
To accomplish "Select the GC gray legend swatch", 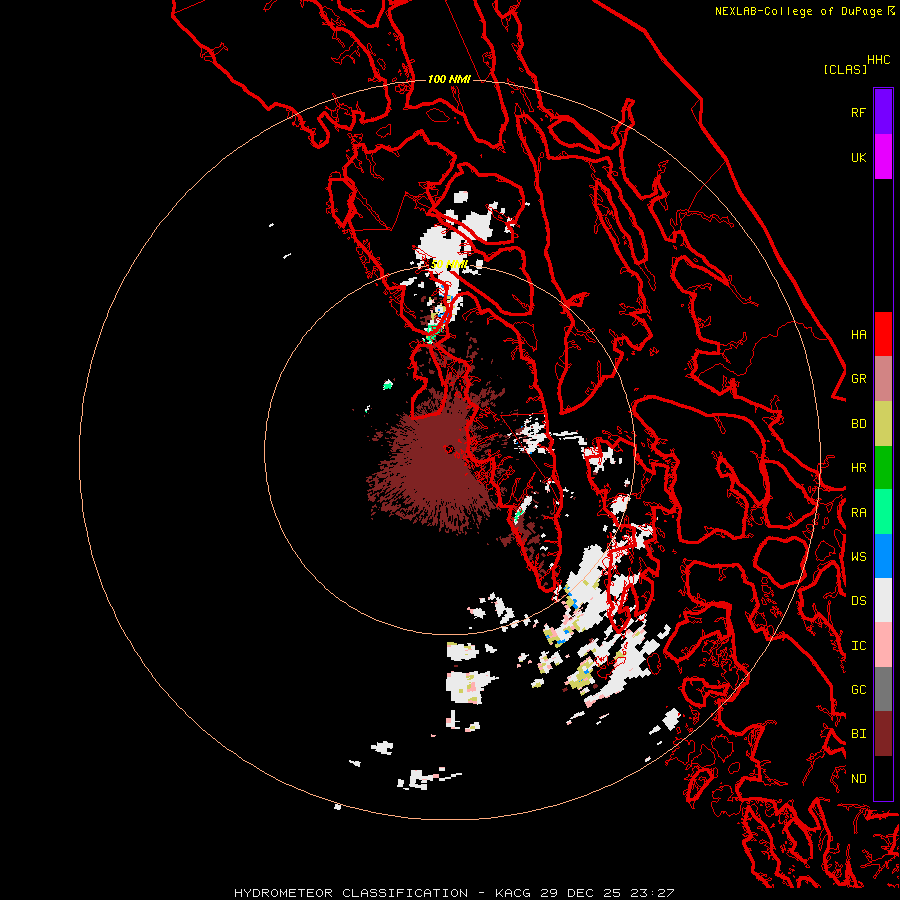I will (x=883, y=689).
